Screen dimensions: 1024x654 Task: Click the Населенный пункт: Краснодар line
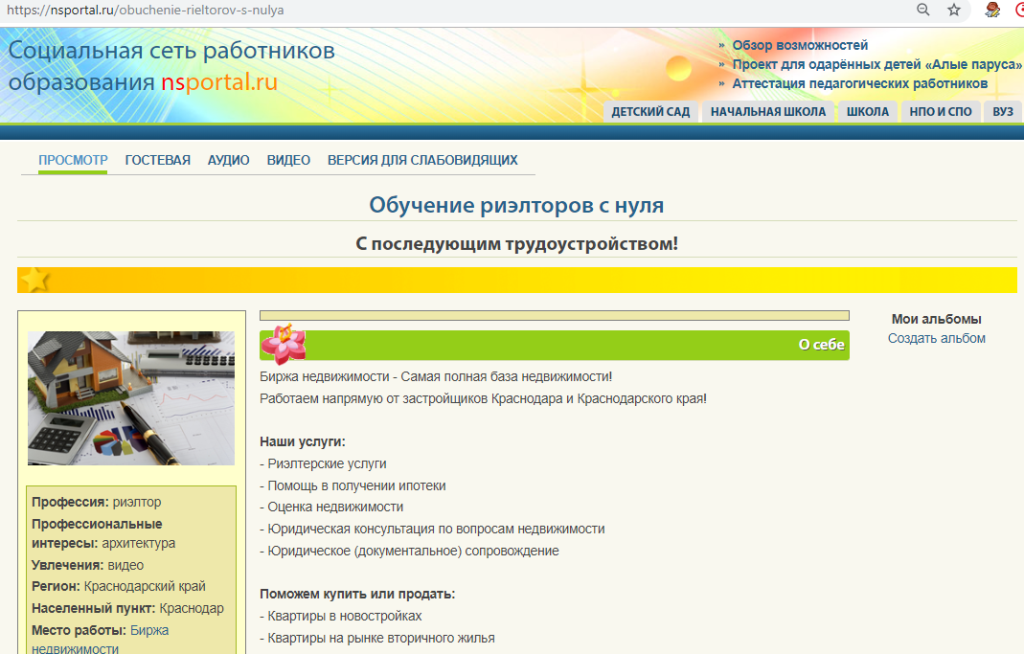[x=127, y=608]
